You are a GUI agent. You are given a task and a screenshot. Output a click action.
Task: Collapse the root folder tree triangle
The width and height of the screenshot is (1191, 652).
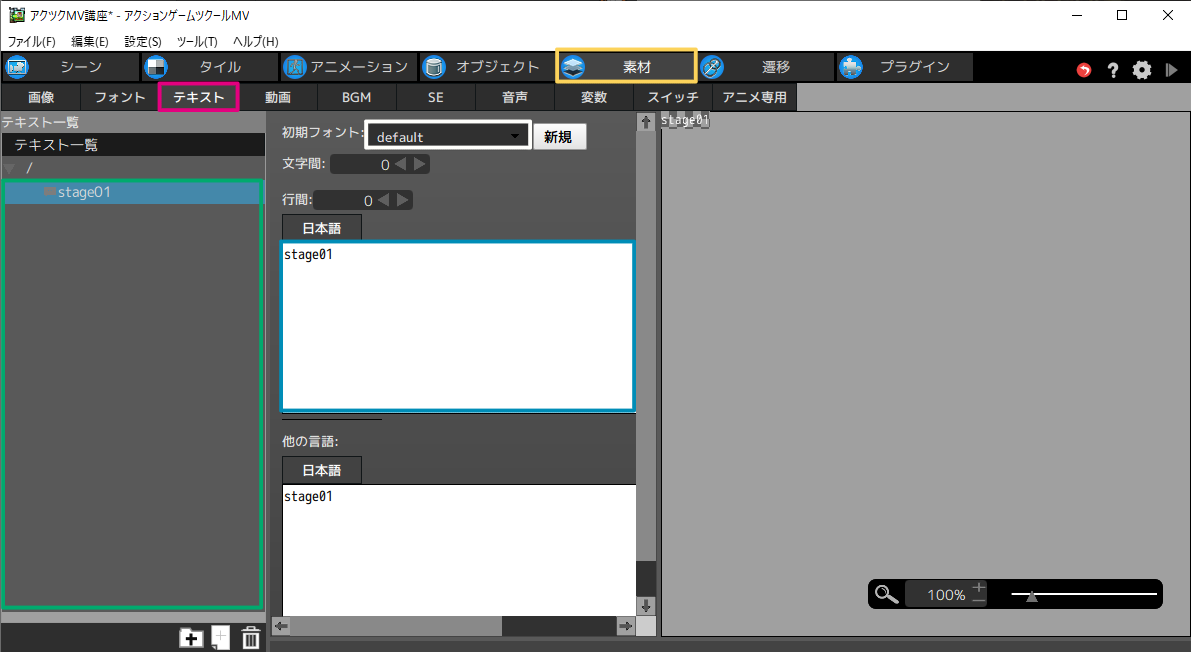click(10, 168)
